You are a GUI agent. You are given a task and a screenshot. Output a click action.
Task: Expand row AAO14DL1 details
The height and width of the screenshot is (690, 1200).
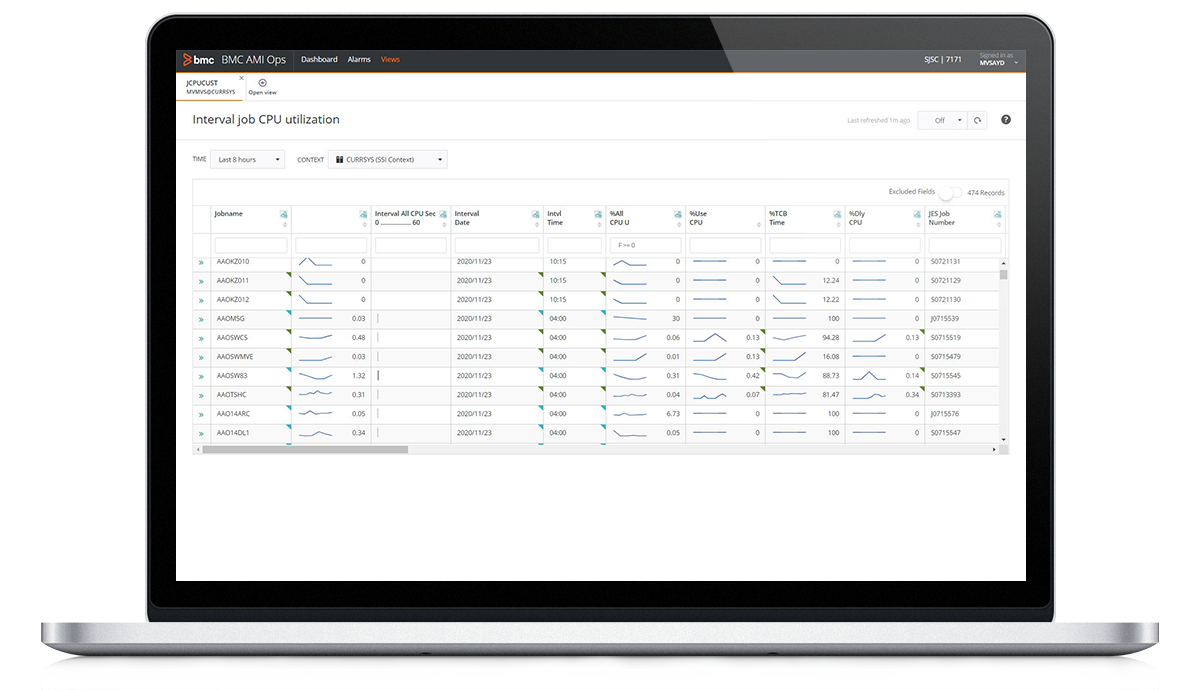click(x=201, y=433)
